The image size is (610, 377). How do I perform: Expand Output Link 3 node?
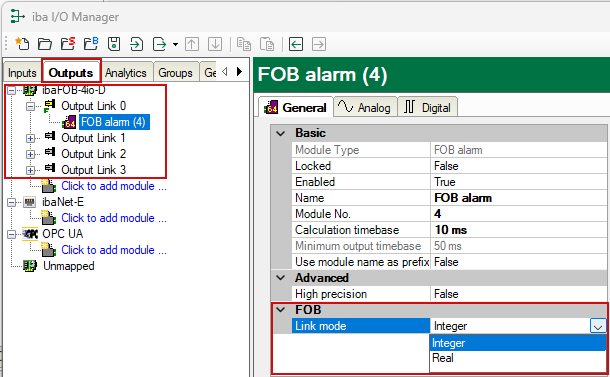tap(30, 170)
